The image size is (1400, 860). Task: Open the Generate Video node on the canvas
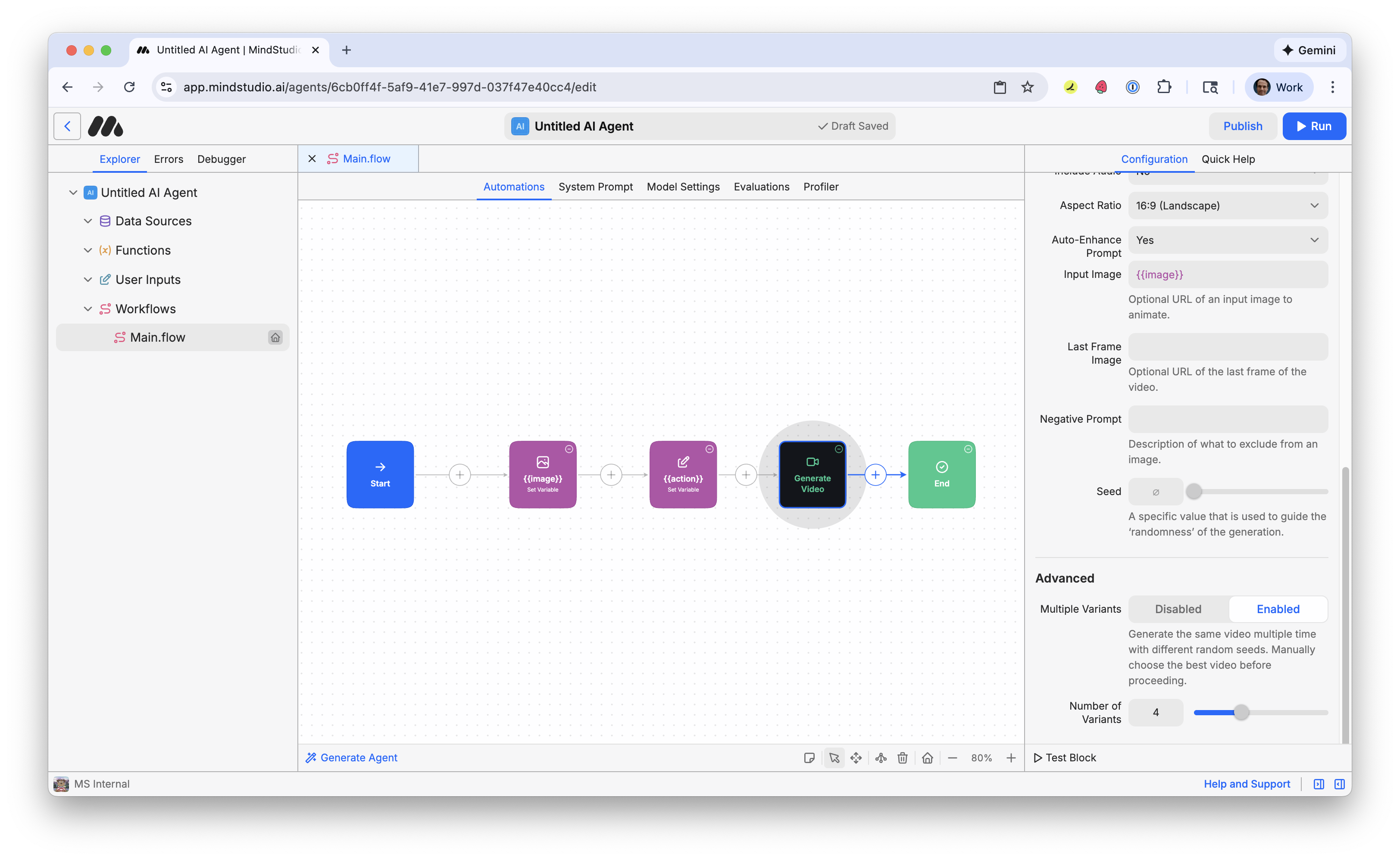[x=812, y=474]
